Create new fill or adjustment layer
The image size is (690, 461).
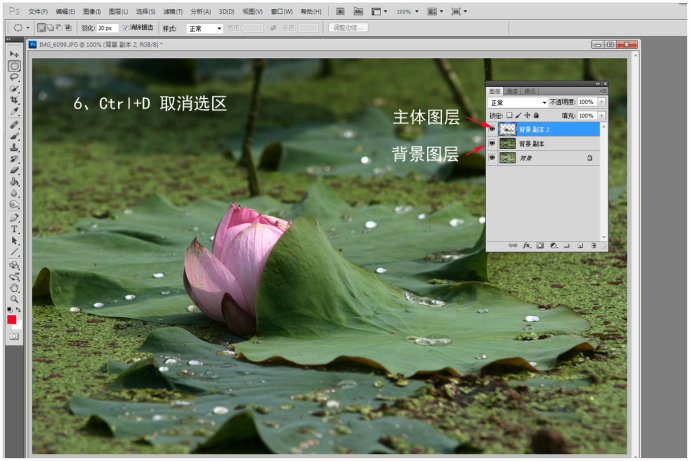(554, 245)
